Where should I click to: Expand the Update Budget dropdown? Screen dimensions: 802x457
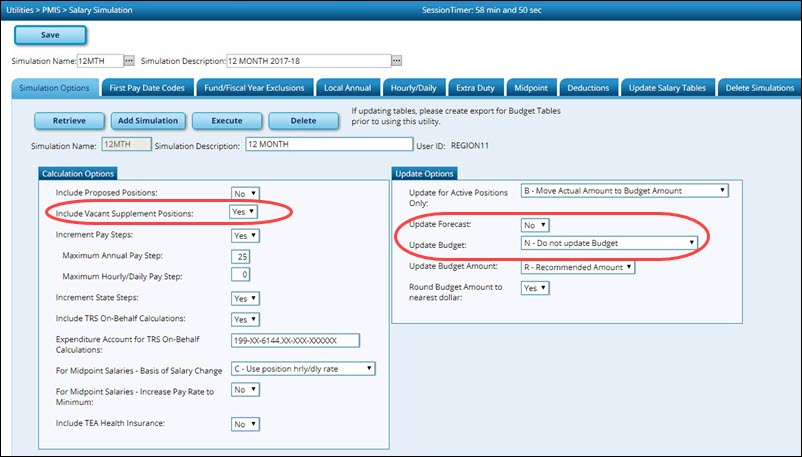coord(608,242)
